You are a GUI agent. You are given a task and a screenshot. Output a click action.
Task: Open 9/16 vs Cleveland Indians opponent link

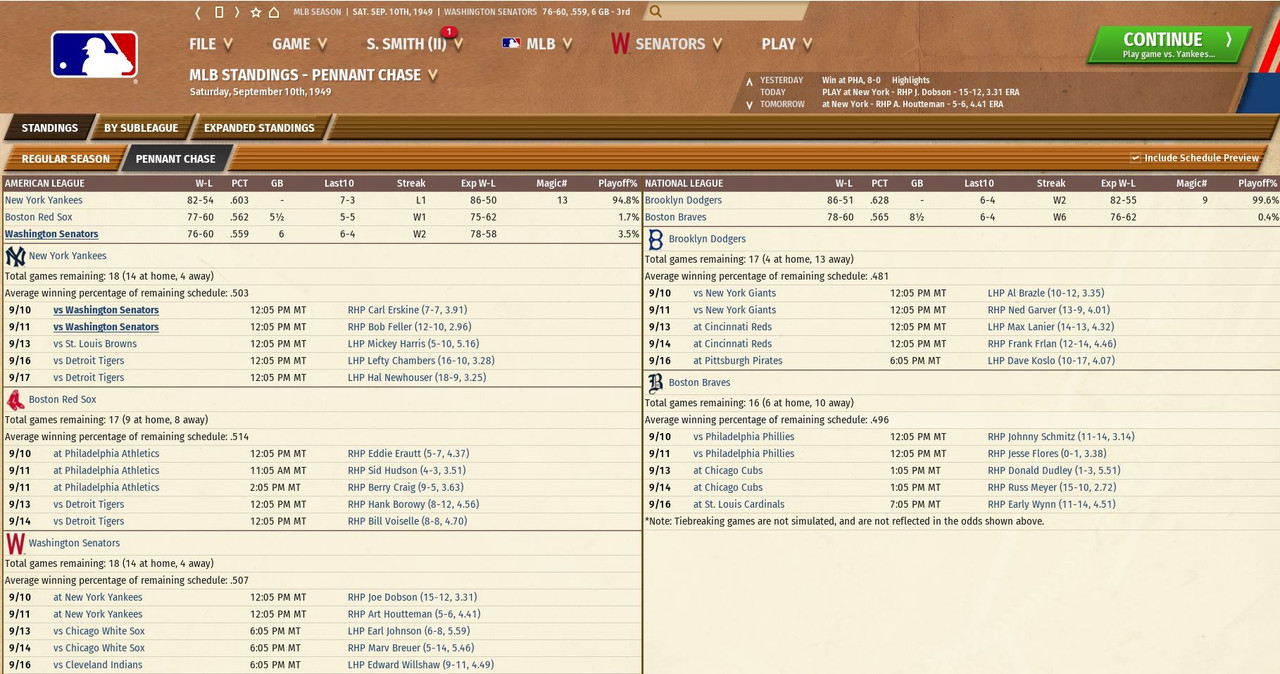pos(98,665)
